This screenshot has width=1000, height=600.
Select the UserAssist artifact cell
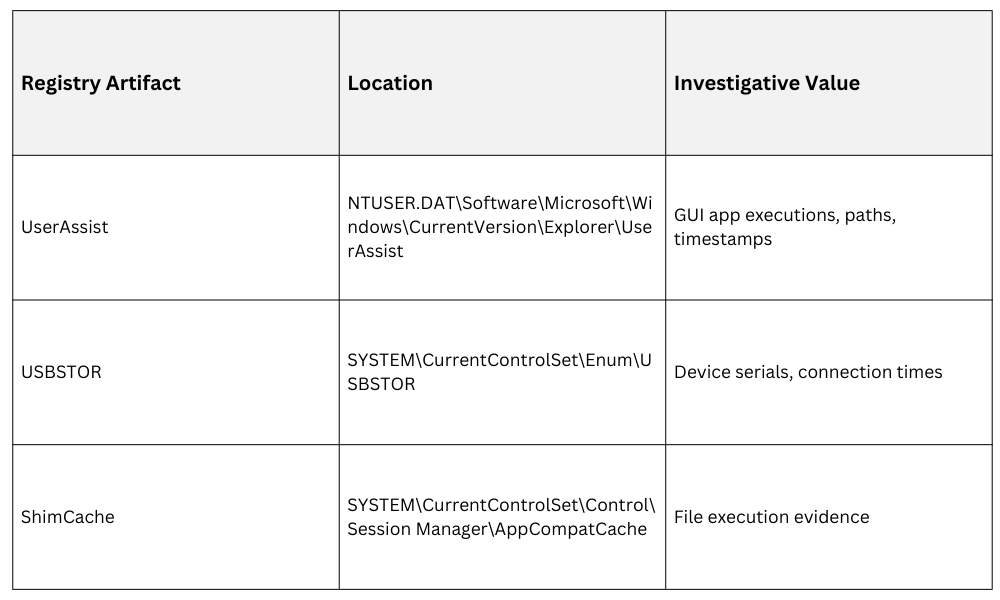pos(65,227)
